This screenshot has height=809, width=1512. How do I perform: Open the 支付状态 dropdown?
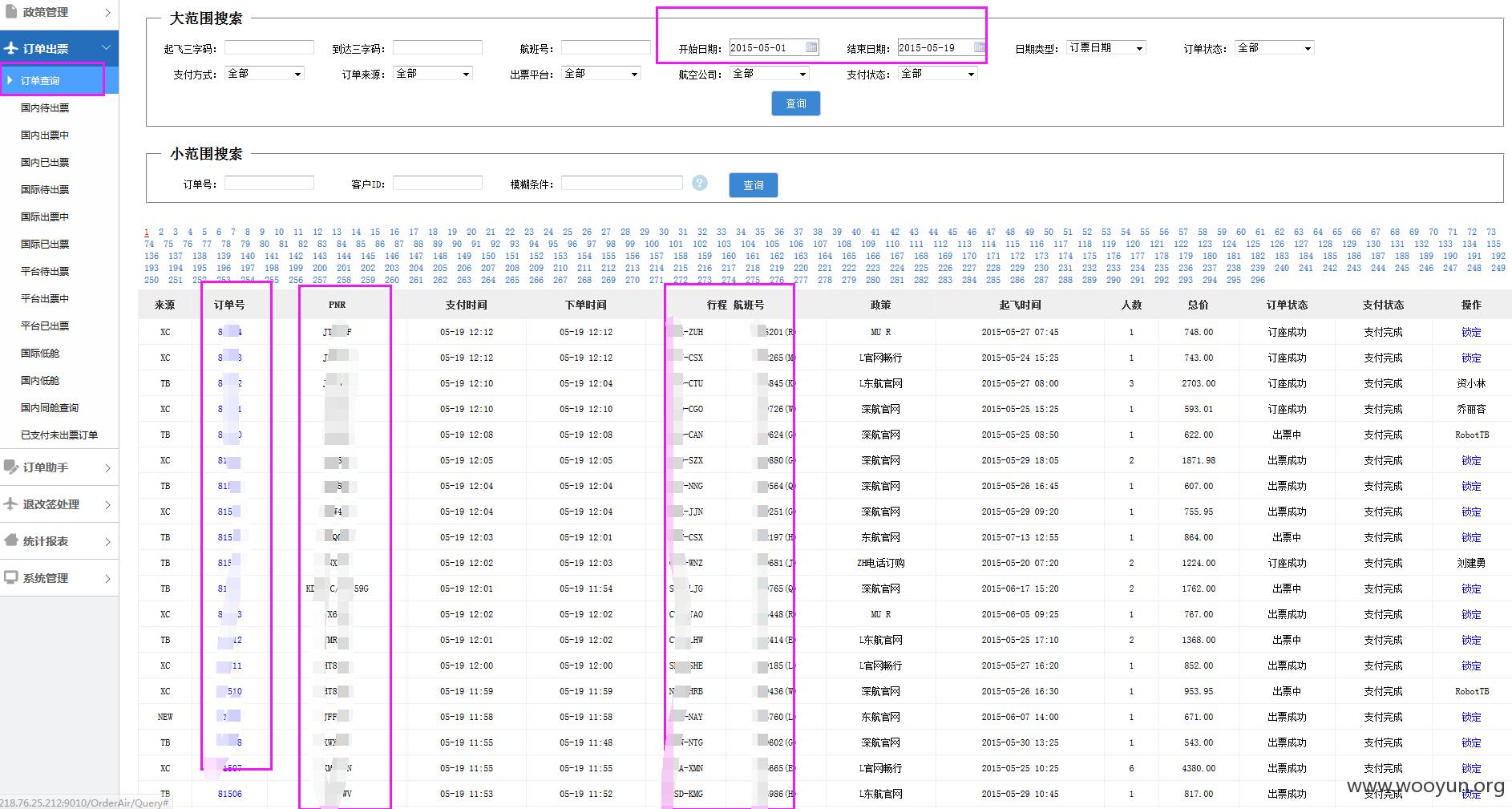pyautogui.click(x=938, y=74)
